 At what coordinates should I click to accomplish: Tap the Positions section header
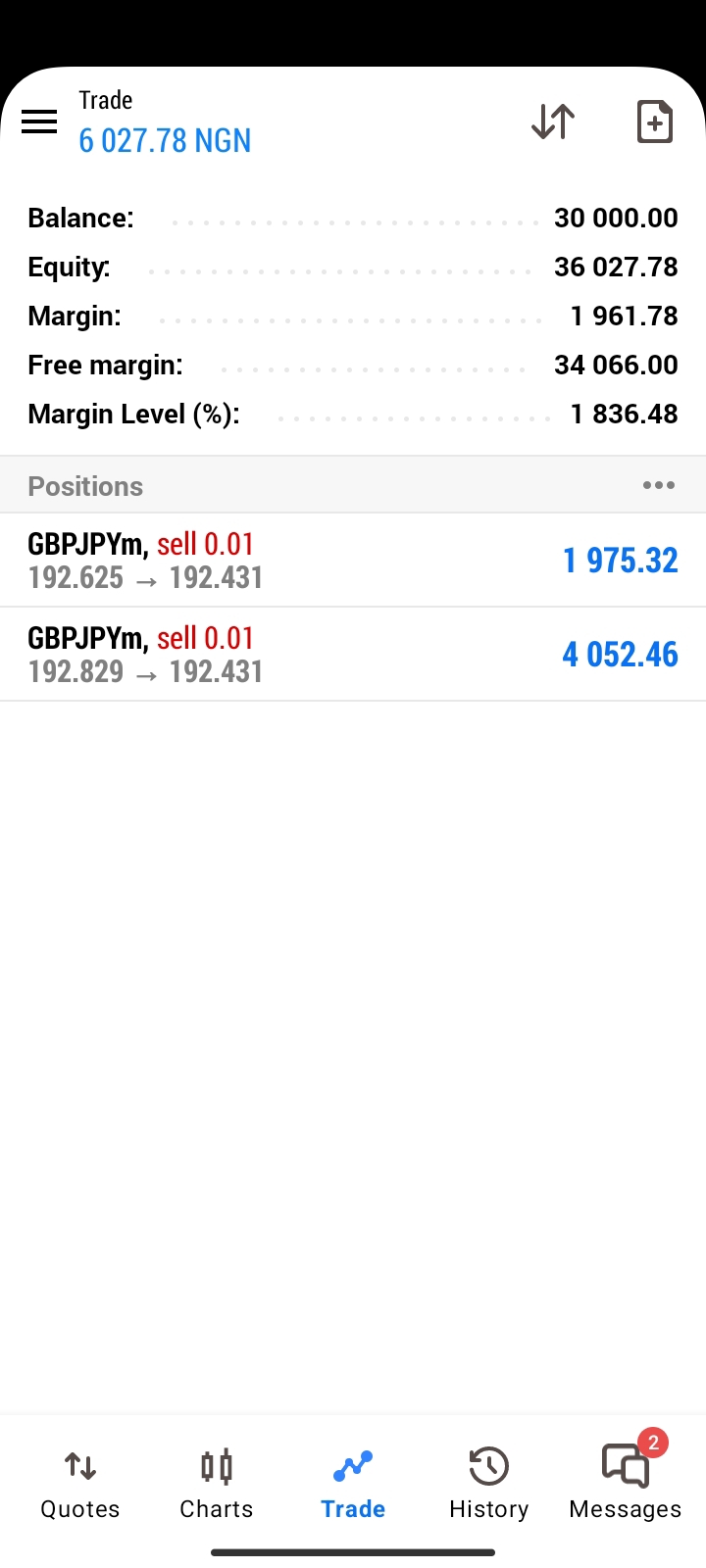point(353,485)
